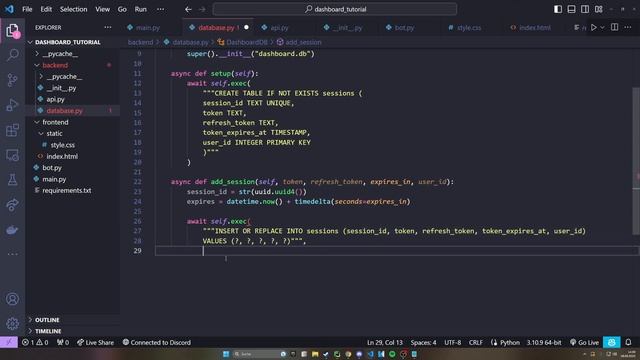Open ports forwarded status item
This screenshot has width=640, height=360.
63,342
